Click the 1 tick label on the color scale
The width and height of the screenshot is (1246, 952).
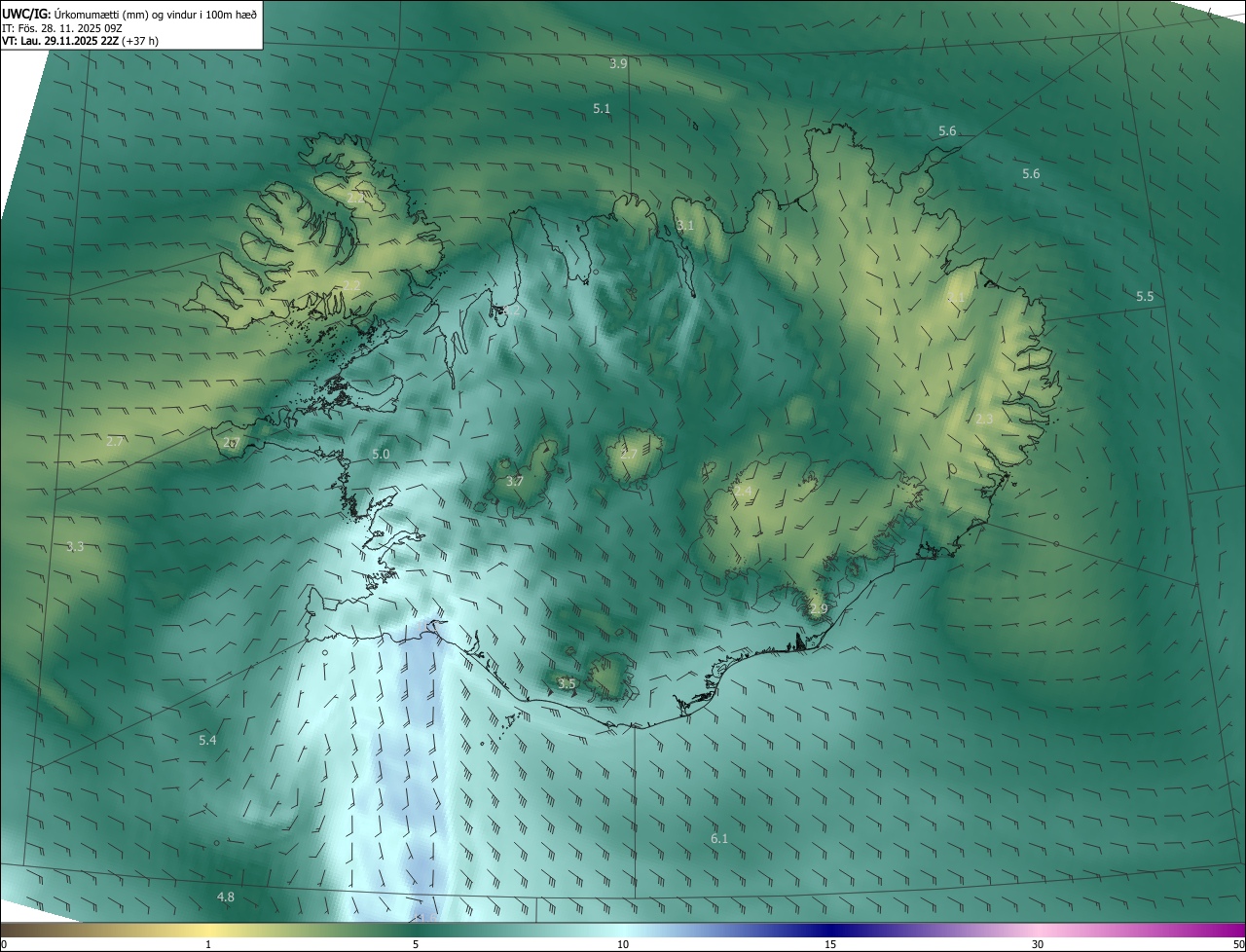[208, 945]
